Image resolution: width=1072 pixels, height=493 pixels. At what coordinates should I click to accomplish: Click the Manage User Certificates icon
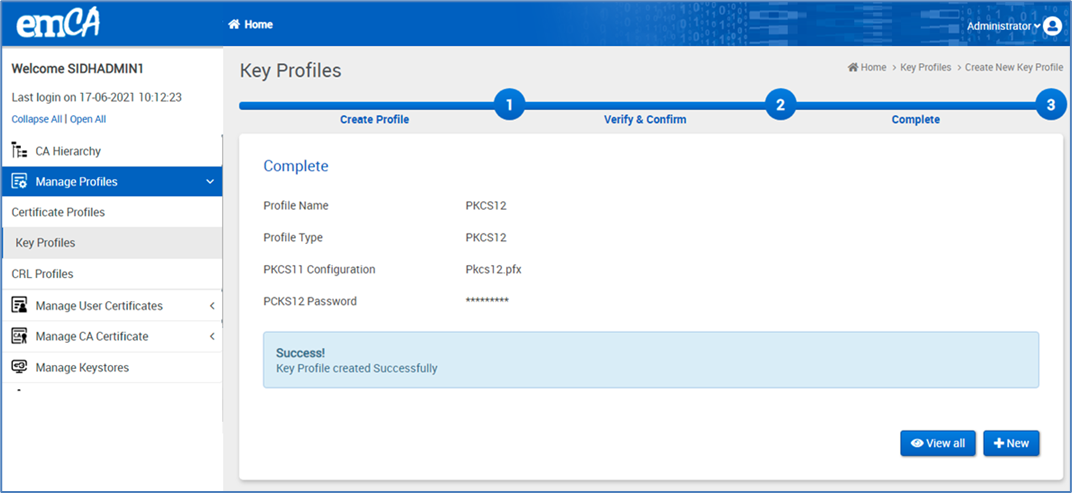19,306
